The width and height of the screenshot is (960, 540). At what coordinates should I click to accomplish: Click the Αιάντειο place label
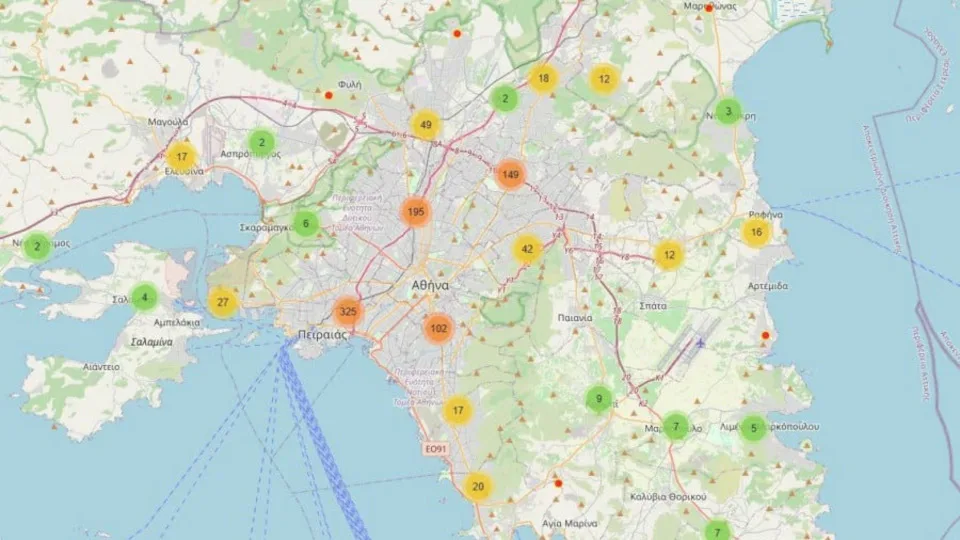(101, 367)
